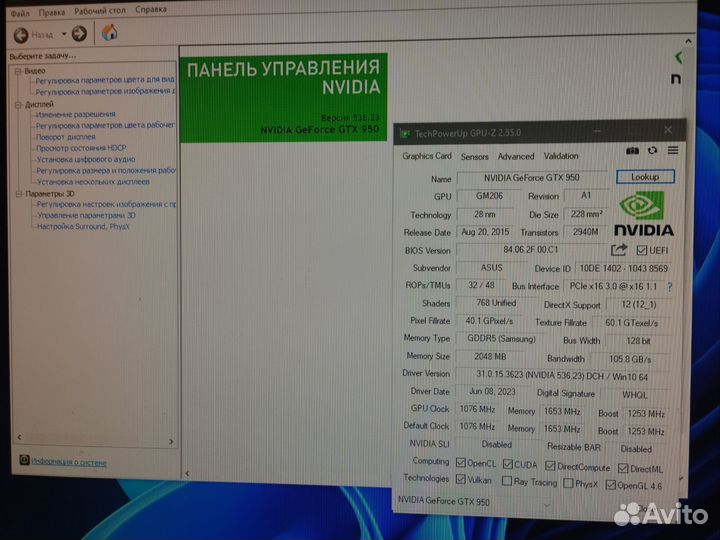The height and width of the screenshot is (540, 720).
Task: Select Регулировка размера и положения рабочего стола
Action: (x=106, y=170)
